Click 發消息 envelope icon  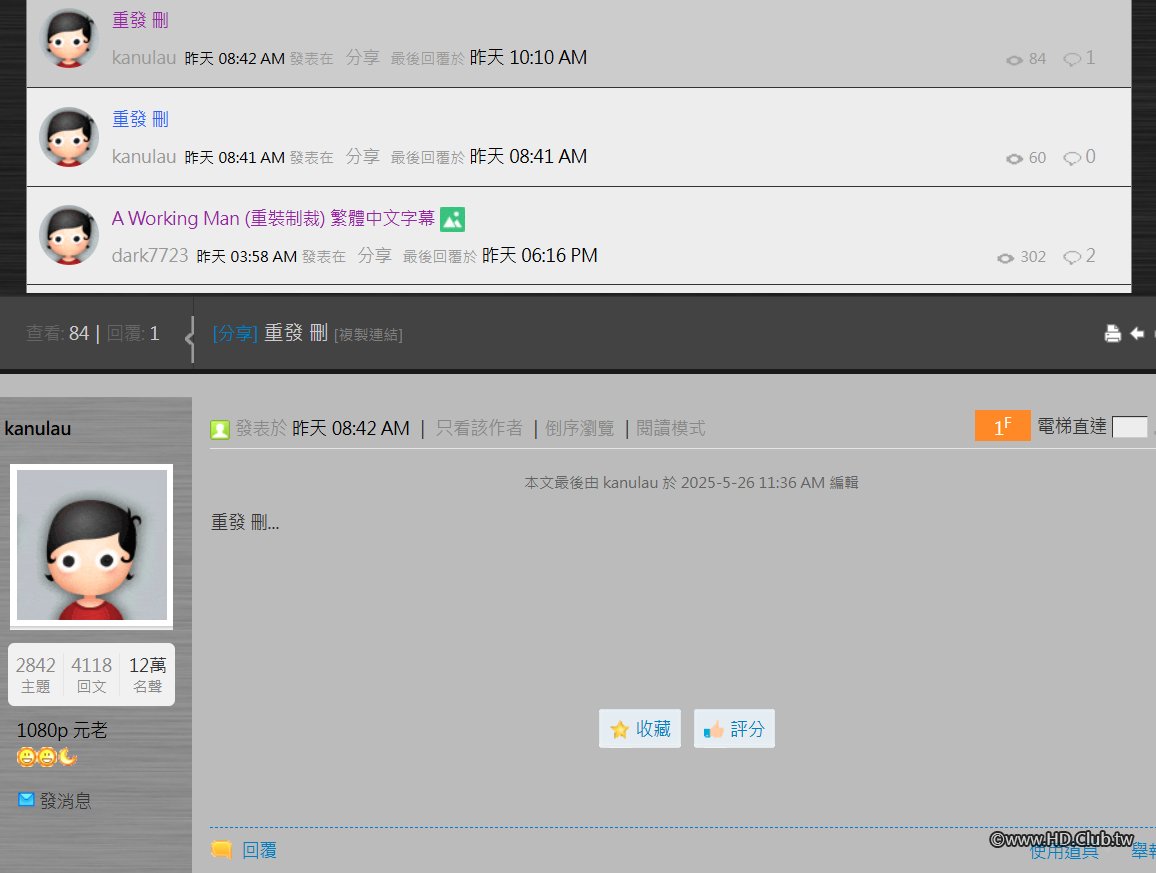coord(26,799)
